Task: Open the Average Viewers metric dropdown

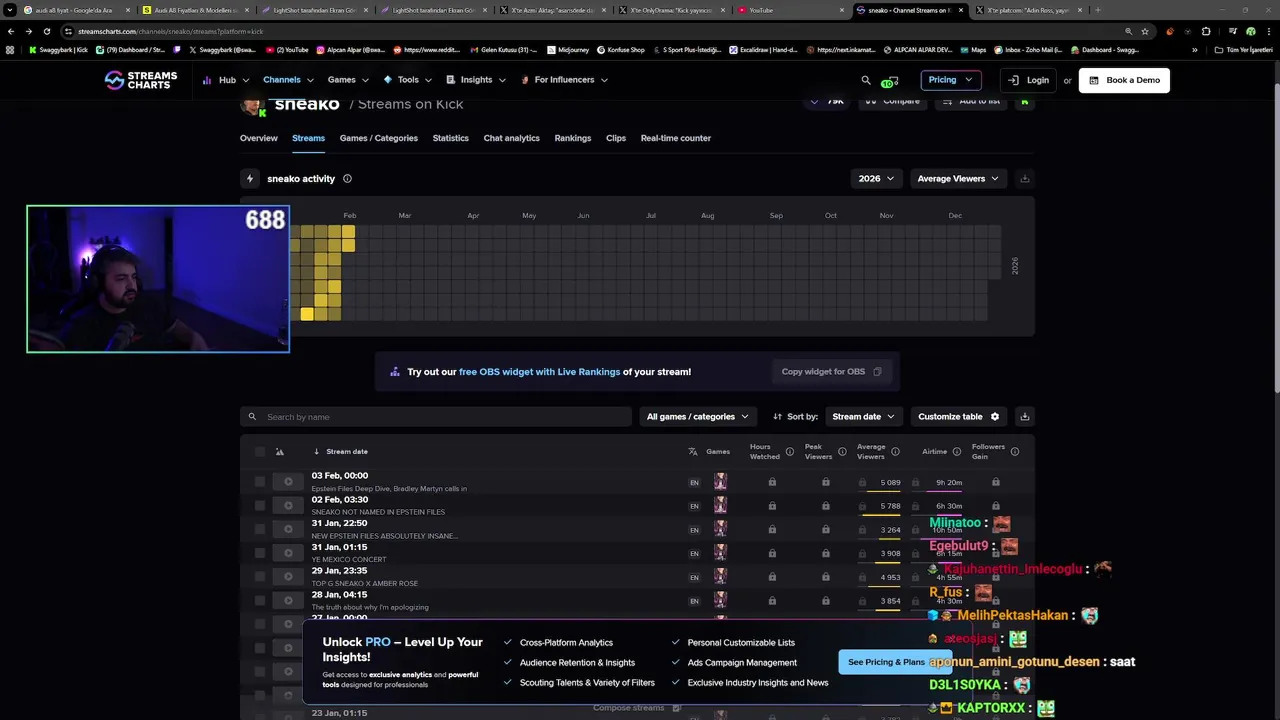Action: click(958, 179)
